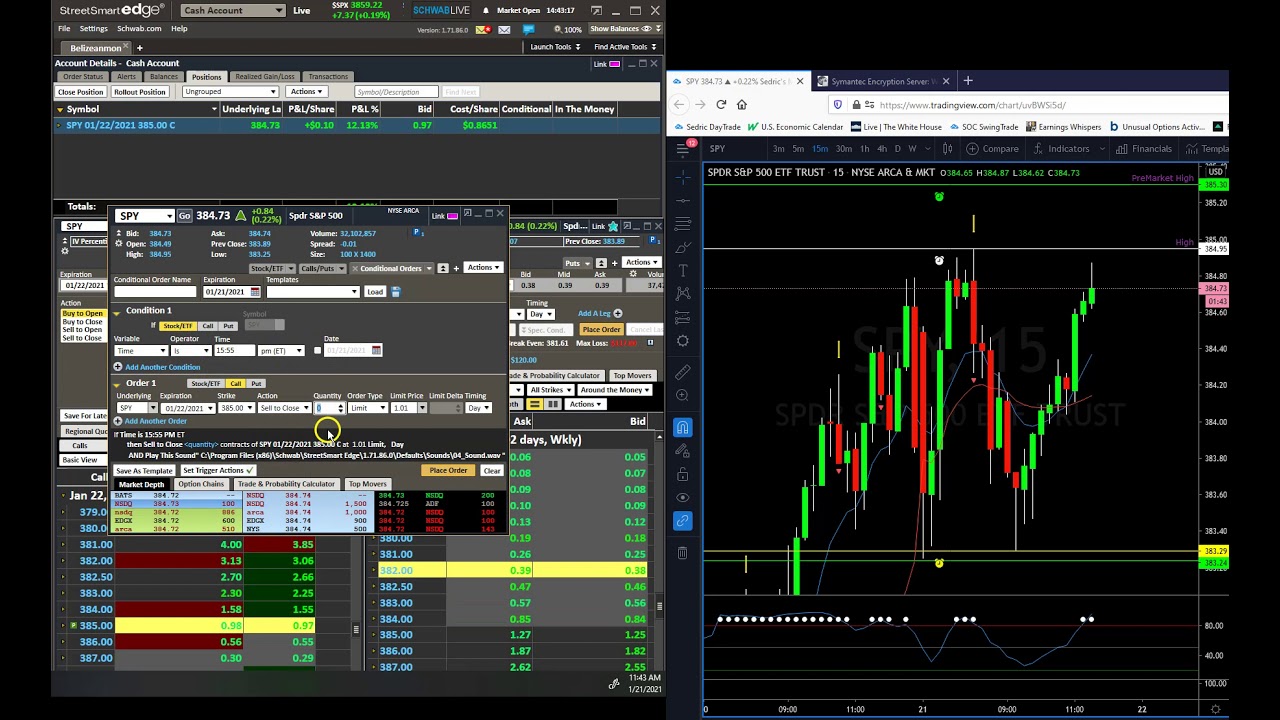
Task: Select the chart patterns tool
Action: [x=683, y=294]
